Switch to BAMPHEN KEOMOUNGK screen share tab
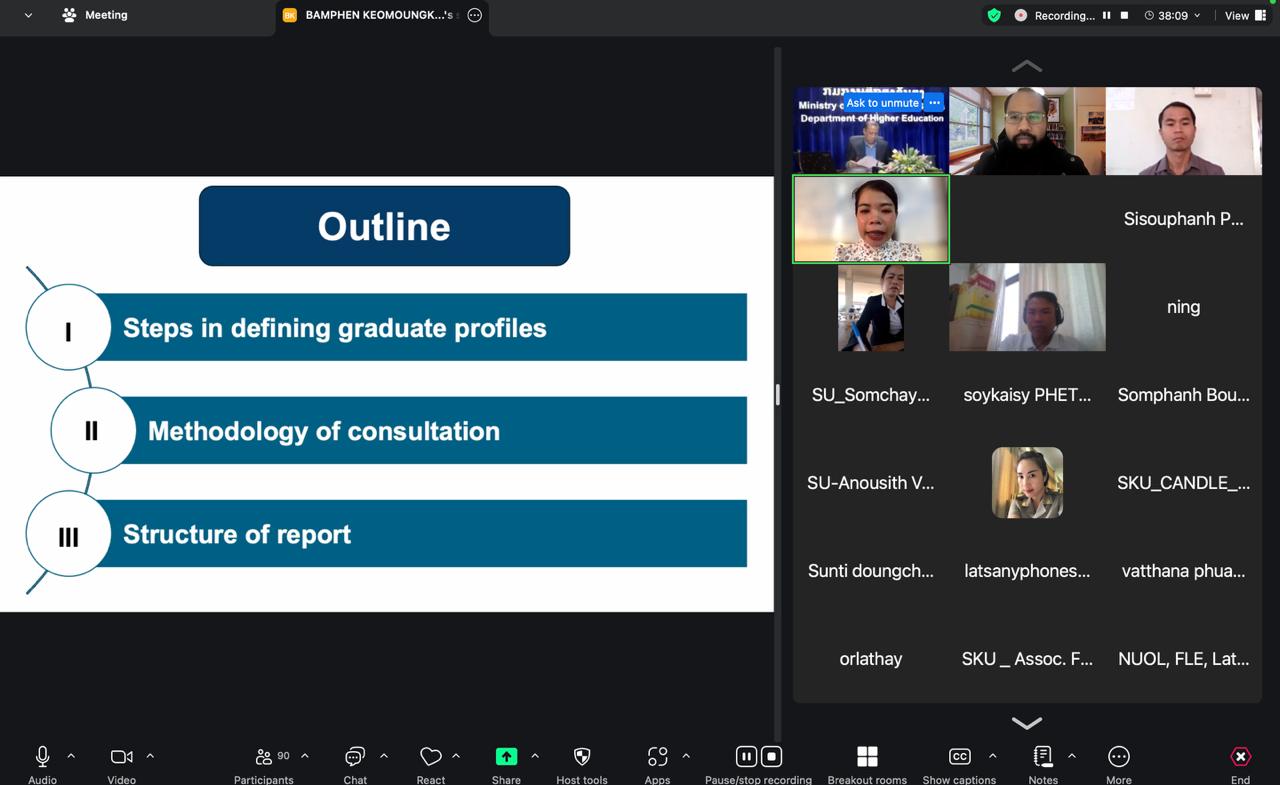 370,15
